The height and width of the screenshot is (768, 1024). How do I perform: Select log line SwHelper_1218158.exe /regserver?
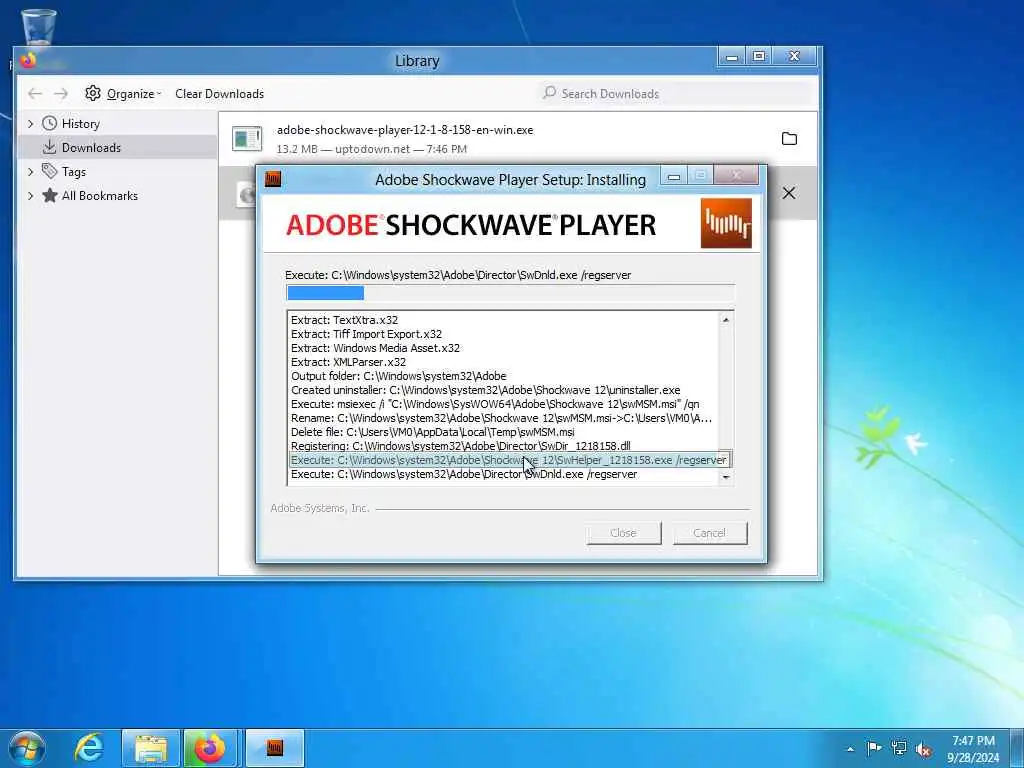(x=509, y=460)
